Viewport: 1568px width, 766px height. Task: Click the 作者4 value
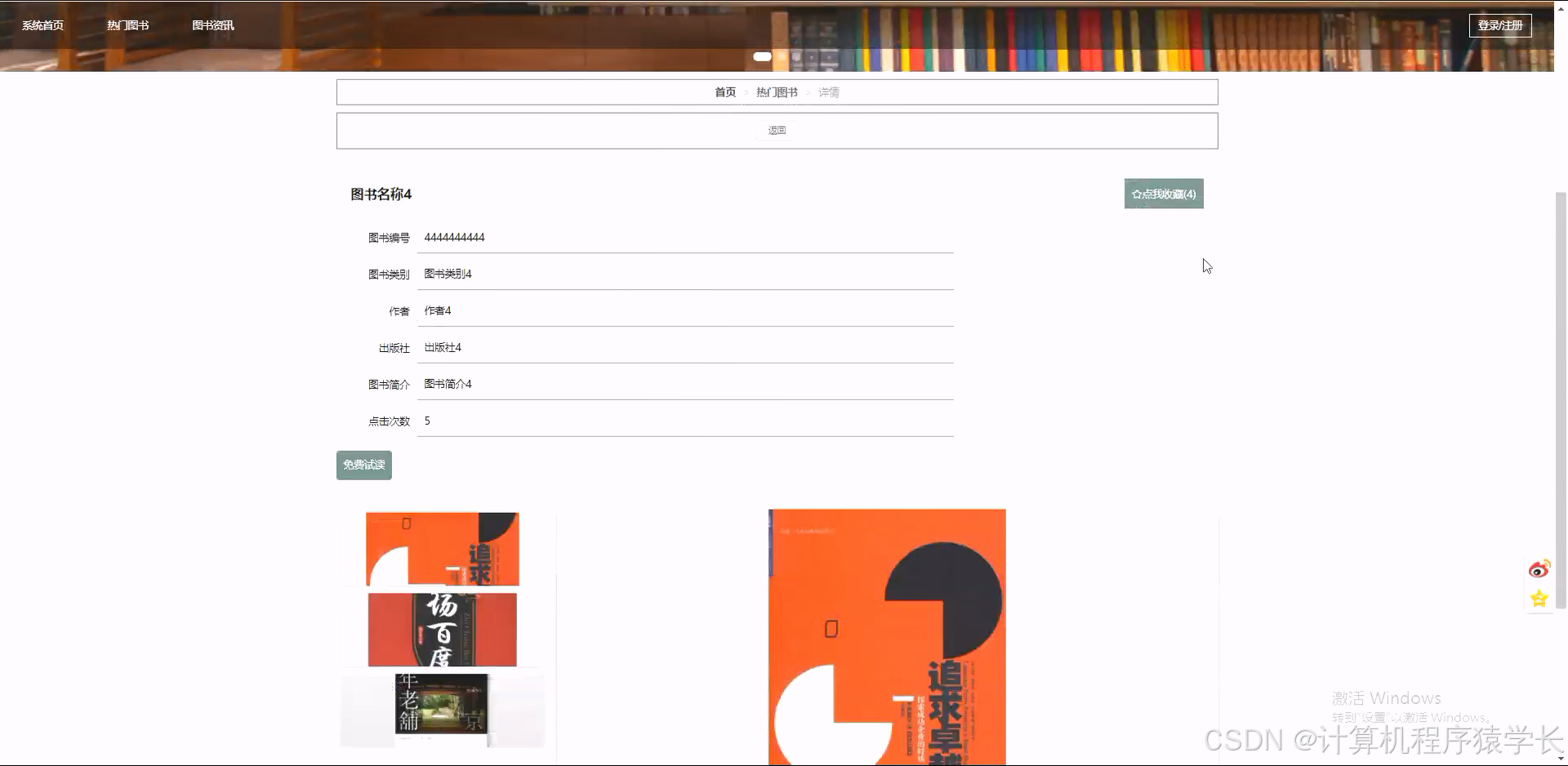[x=438, y=311]
